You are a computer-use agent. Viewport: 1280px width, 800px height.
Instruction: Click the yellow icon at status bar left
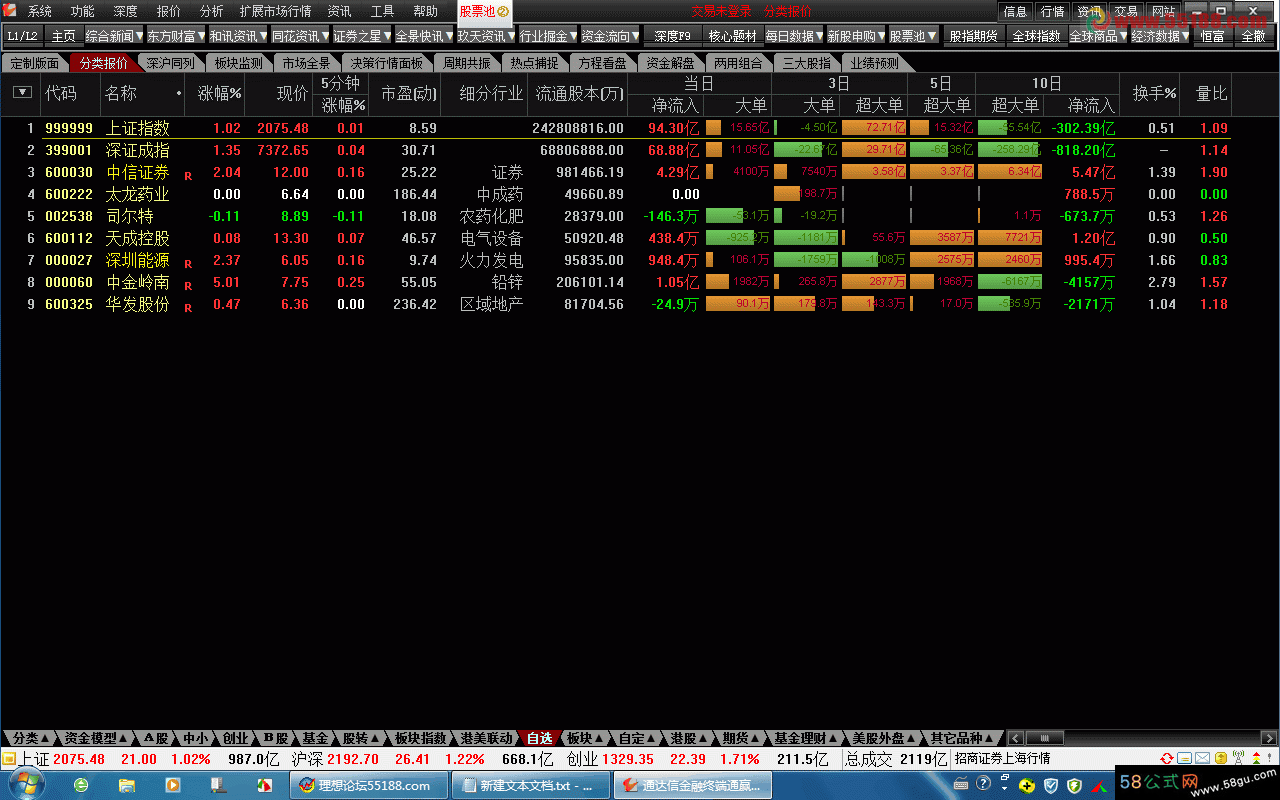tap(9, 759)
